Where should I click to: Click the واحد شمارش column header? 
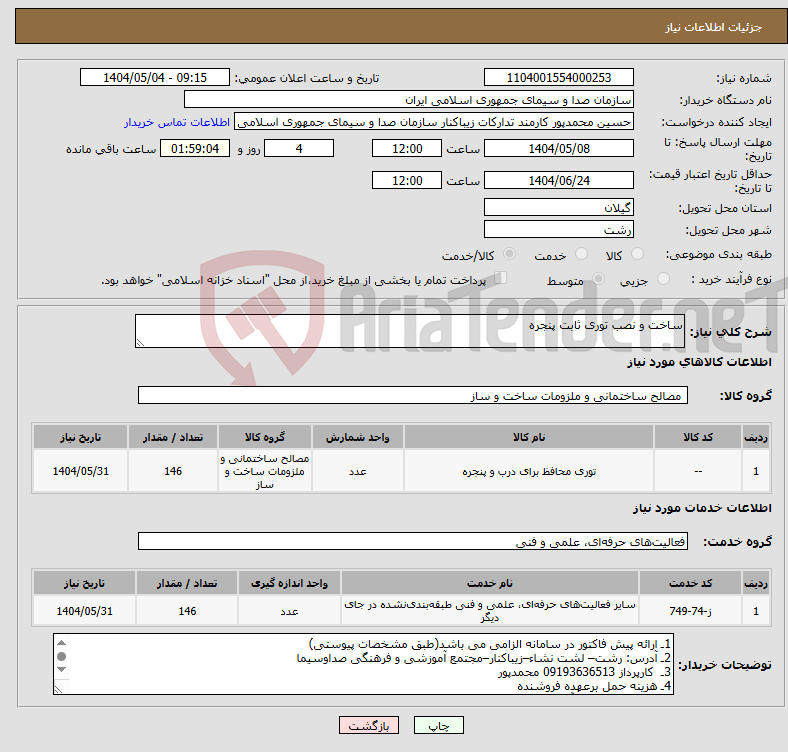[357, 437]
